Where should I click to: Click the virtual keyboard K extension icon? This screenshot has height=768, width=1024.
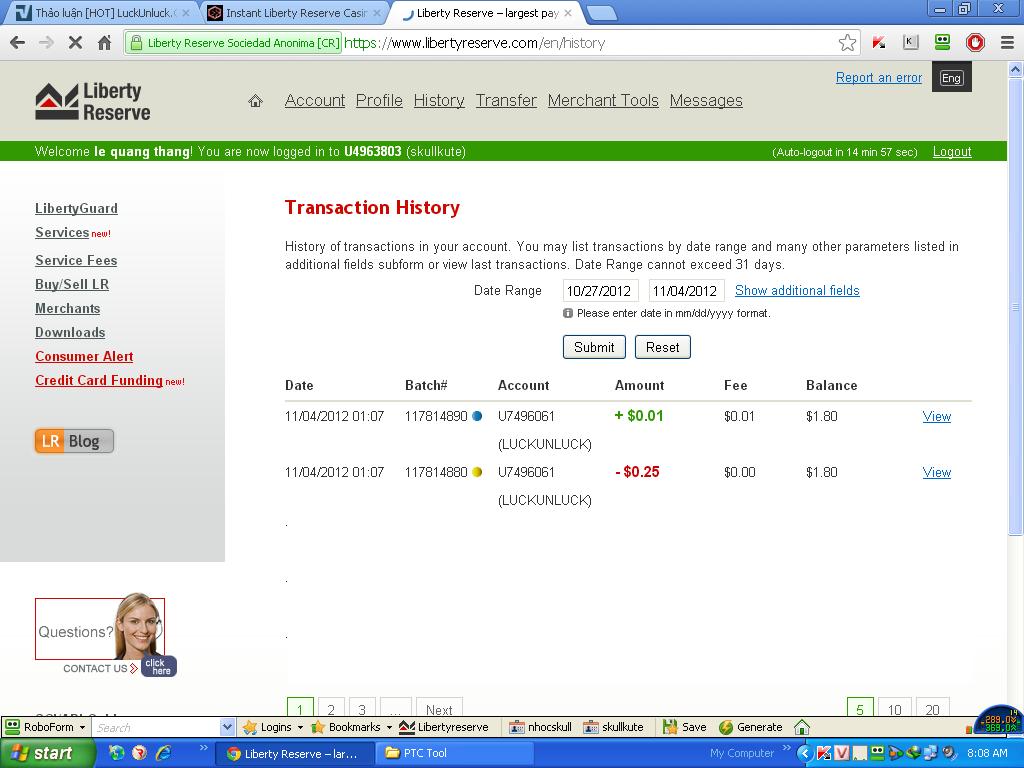[x=910, y=43]
